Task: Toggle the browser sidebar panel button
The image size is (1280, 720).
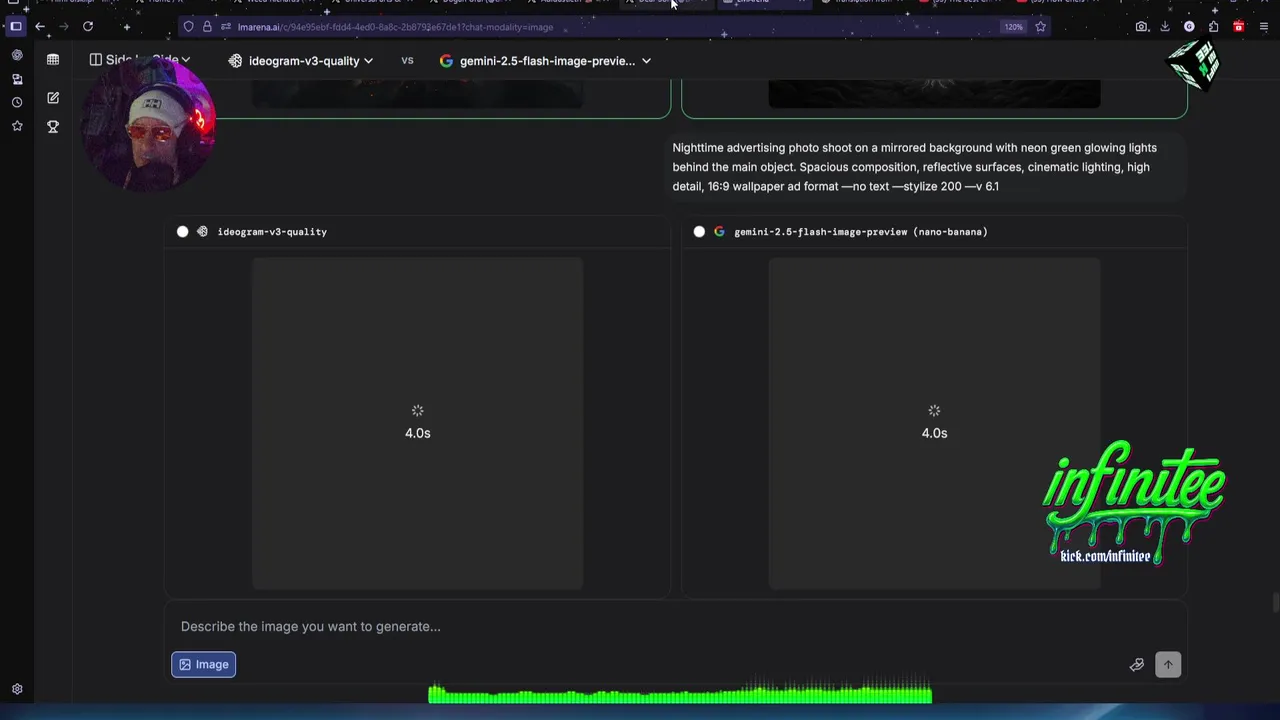Action: [16, 27]
